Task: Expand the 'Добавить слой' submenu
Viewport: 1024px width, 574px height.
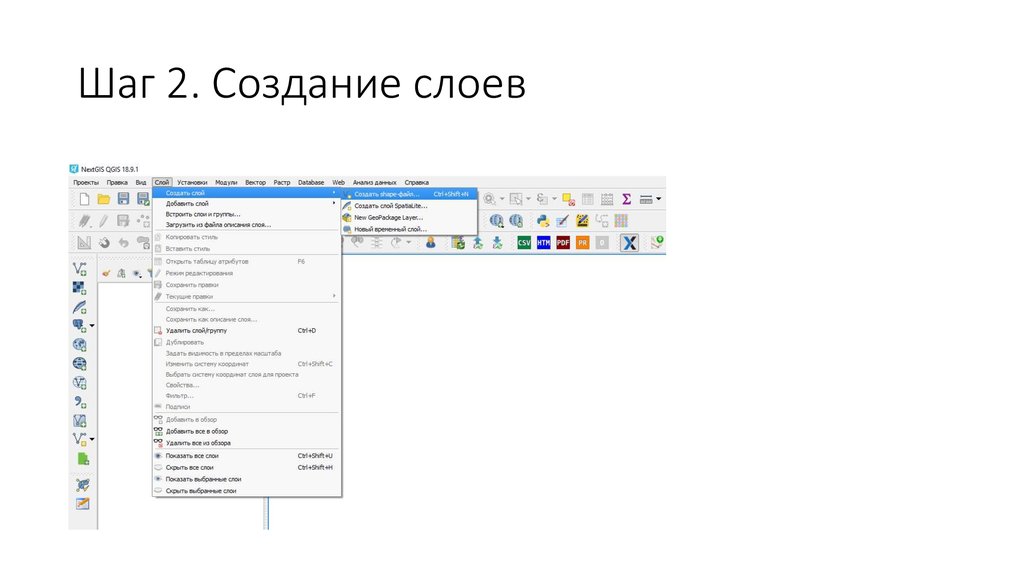Action: tap(247, 204)
